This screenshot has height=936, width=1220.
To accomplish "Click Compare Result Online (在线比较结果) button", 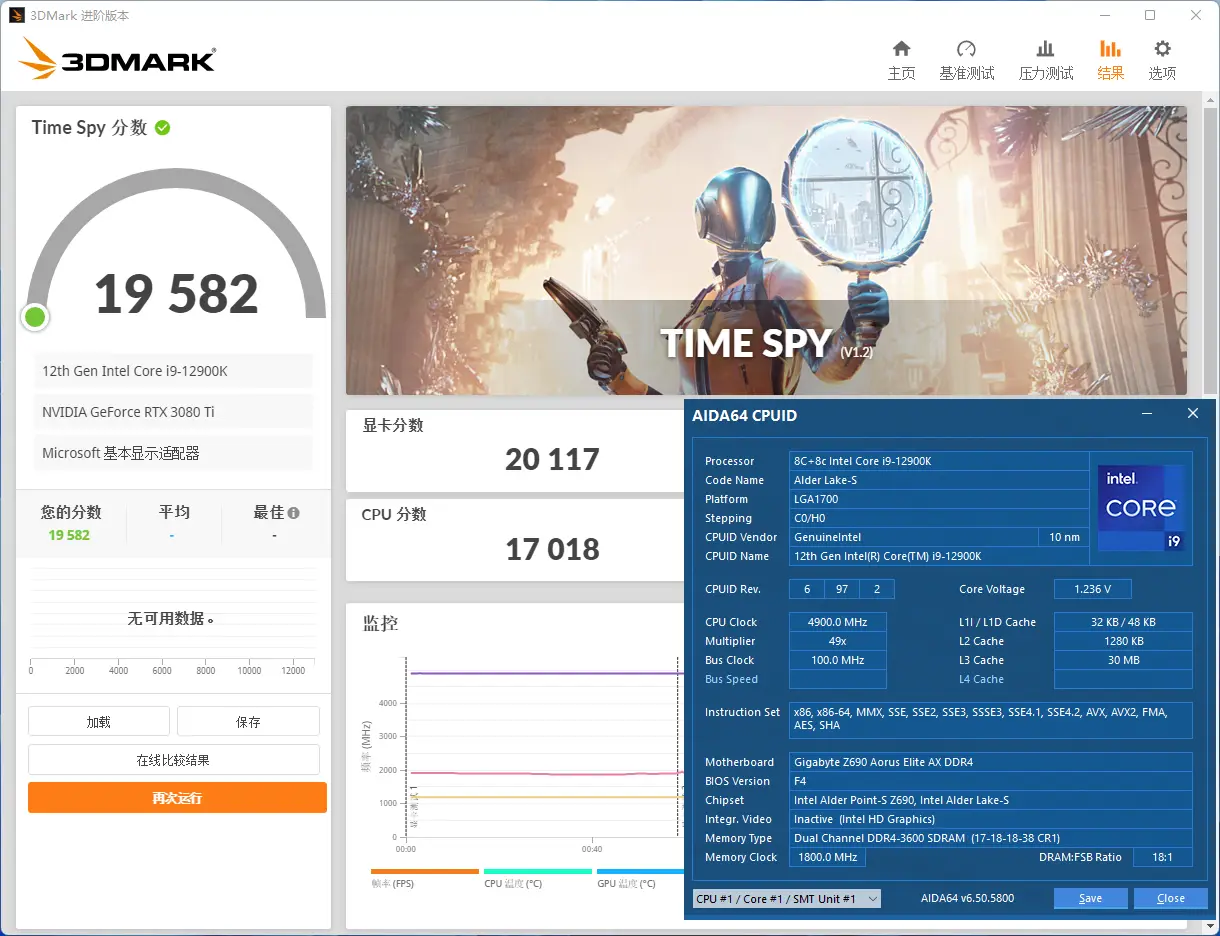I will pos(174,760).
